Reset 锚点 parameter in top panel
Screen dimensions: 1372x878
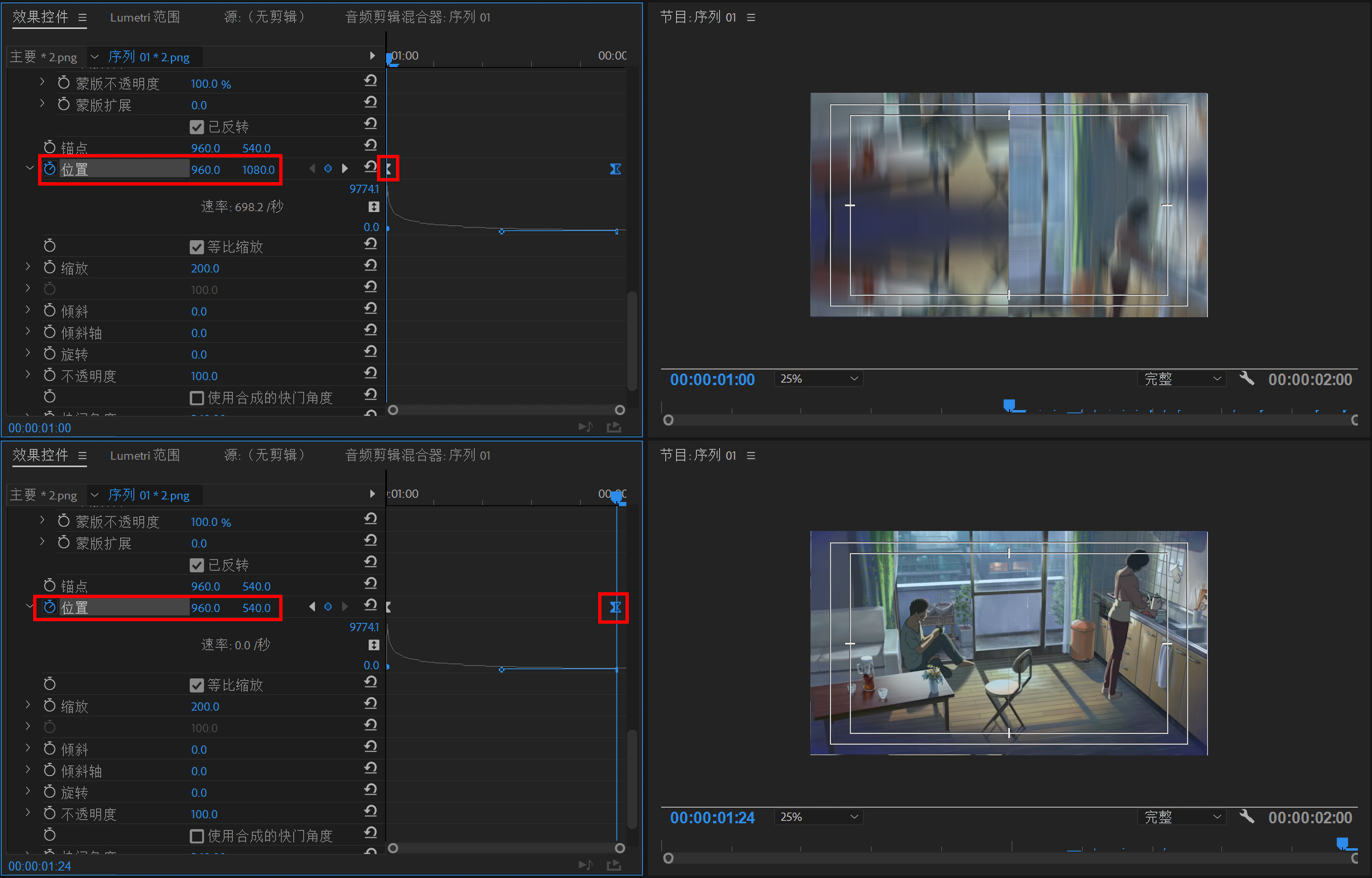pyautogui.click(x=371, y=145)
